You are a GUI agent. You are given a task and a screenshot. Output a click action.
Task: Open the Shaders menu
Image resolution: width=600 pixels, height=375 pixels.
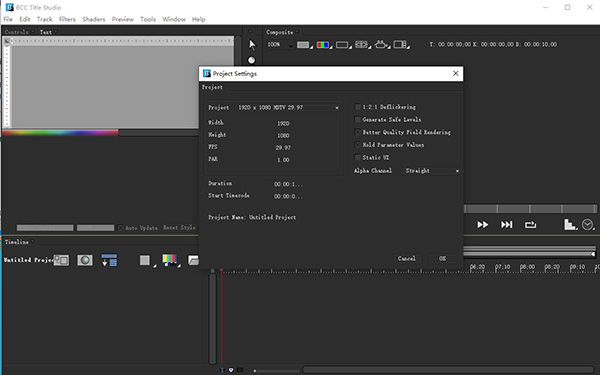coord(94,19)
